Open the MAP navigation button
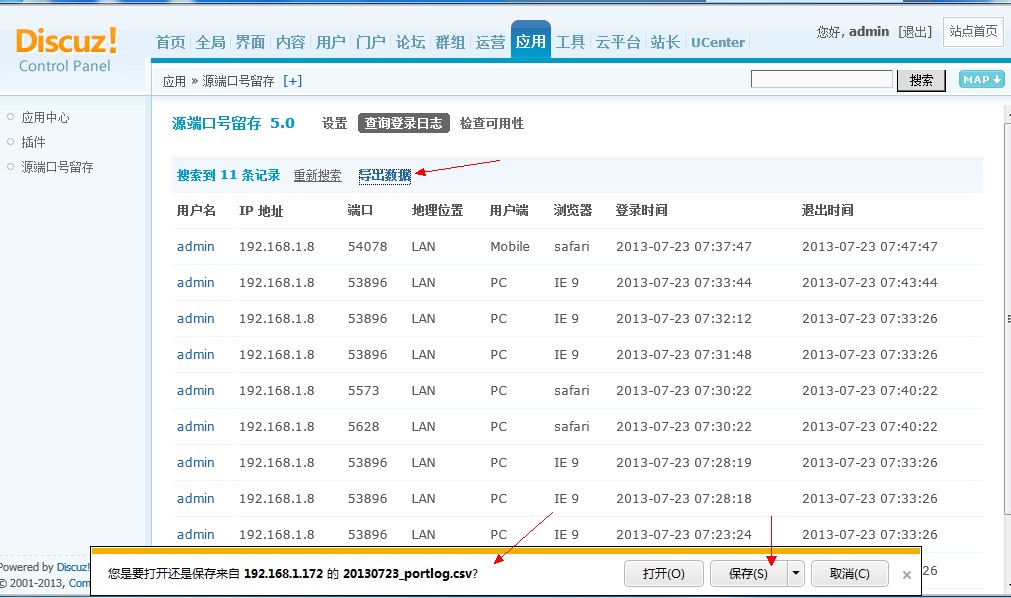The width and height of the screenshot is (1011, 598). point(981,79)
